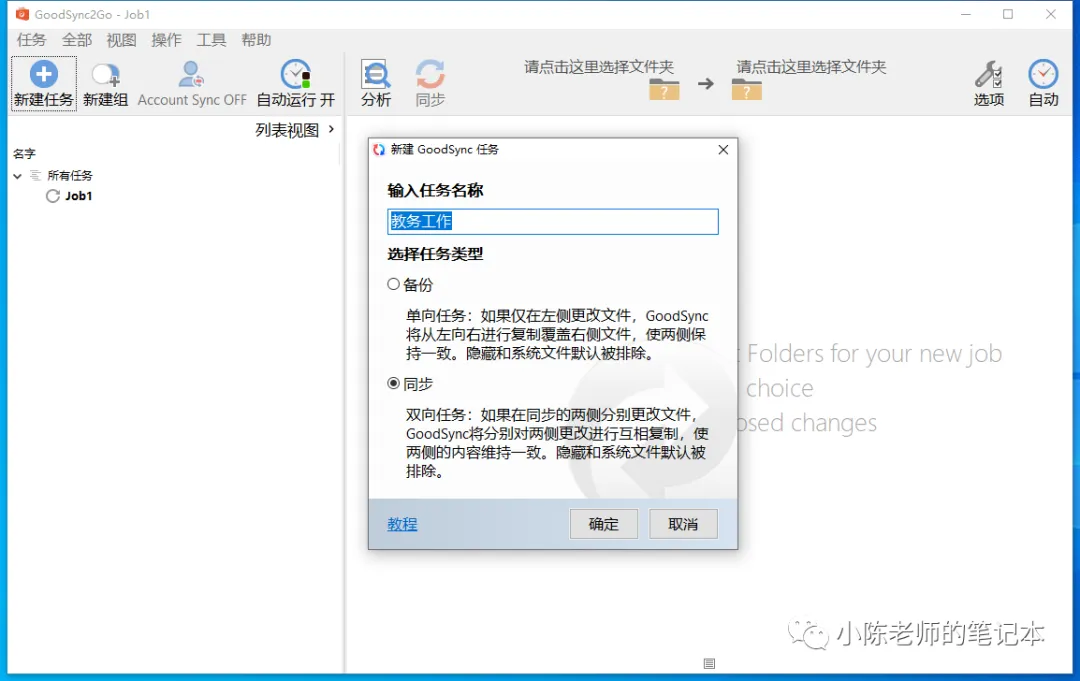Click the 名字 column header
This screenshot has width=1080, height=681.
24,154
